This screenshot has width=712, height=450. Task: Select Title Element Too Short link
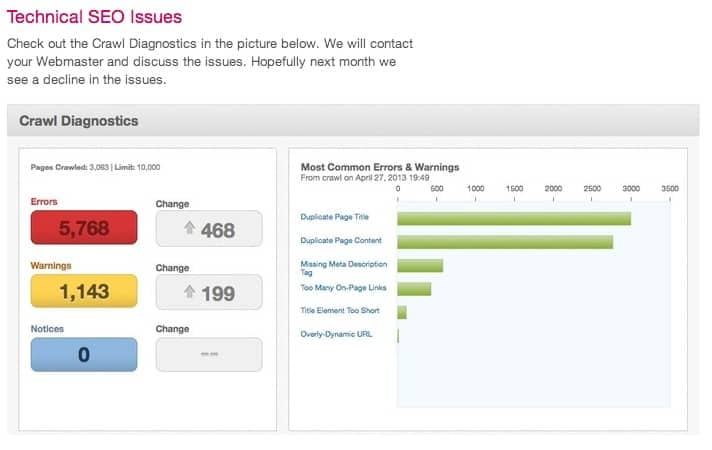(340, 311)
